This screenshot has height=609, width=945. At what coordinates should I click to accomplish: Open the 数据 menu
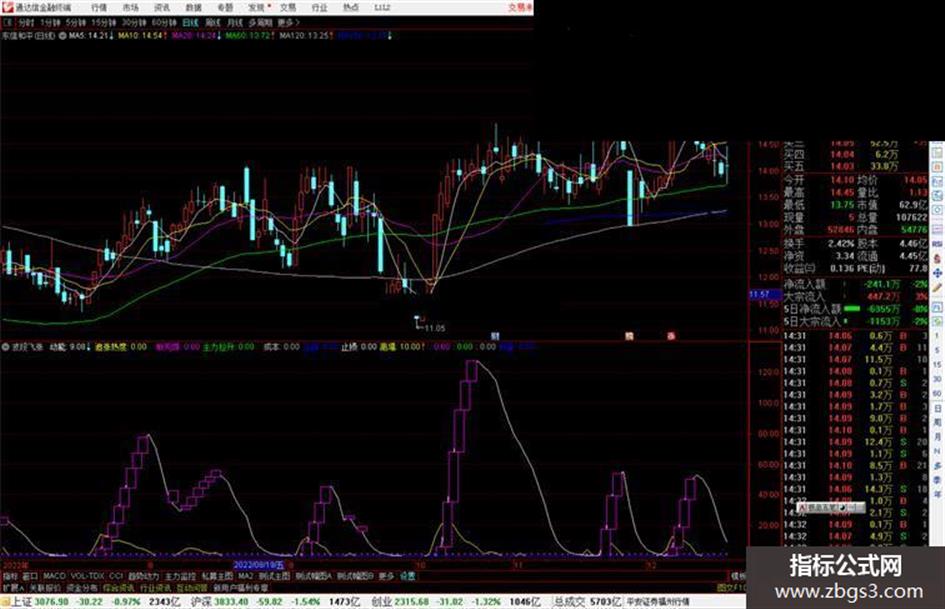point(193,7)
